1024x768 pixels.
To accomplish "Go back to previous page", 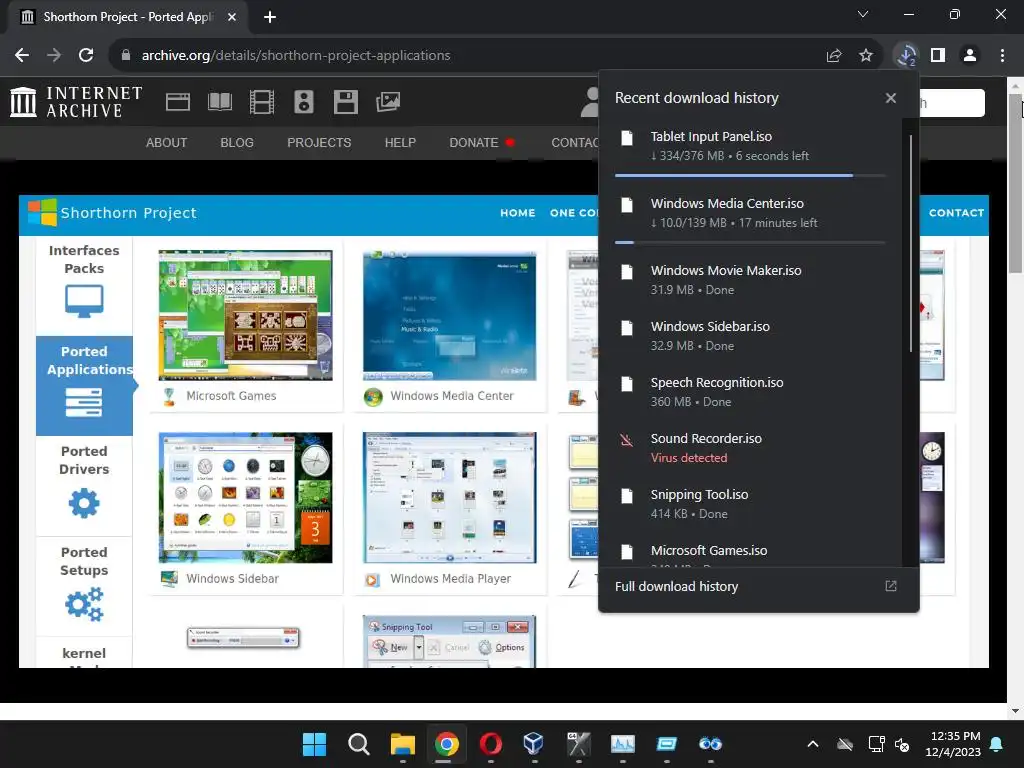I will (x=22, y=56).
